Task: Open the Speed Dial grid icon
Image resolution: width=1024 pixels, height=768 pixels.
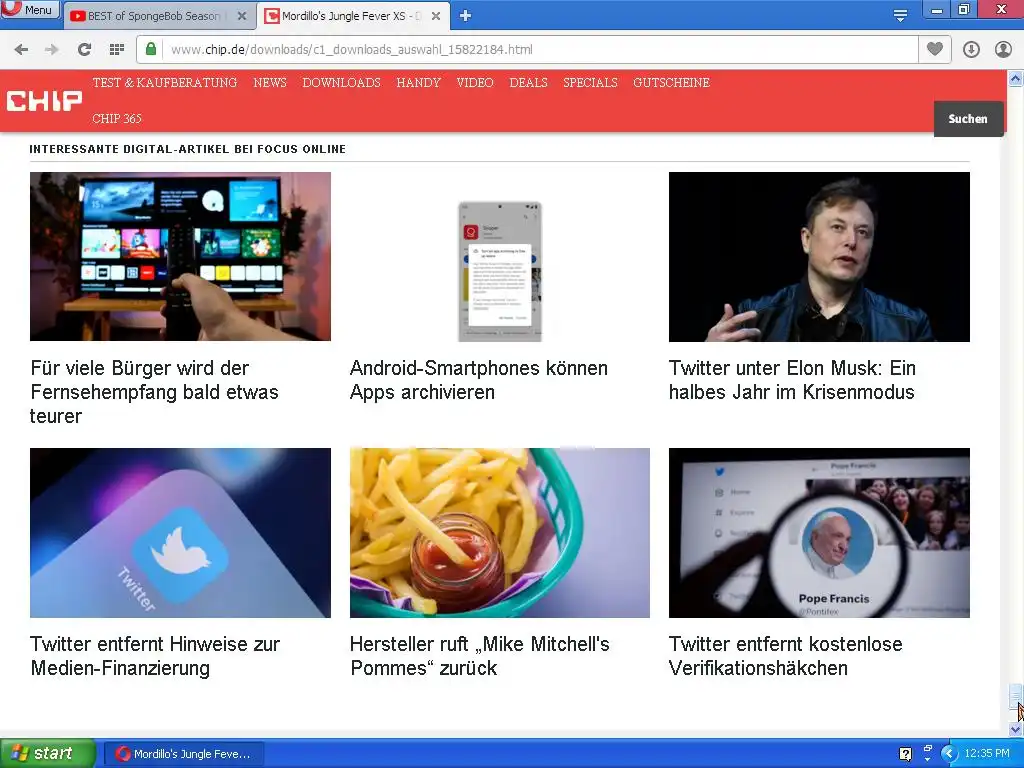Action: [116, 50]
